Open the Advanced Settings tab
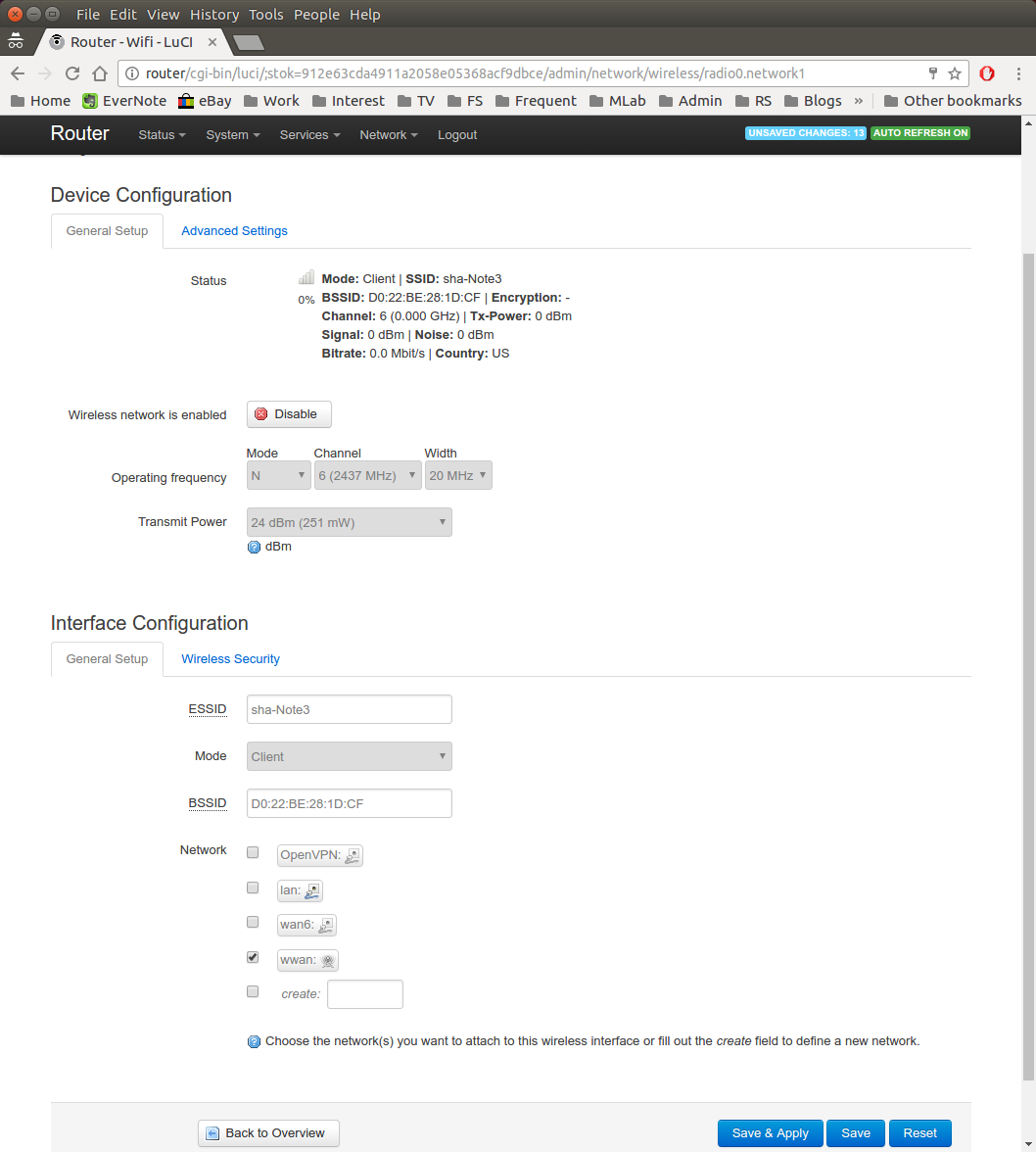 (x=234, y=231)
